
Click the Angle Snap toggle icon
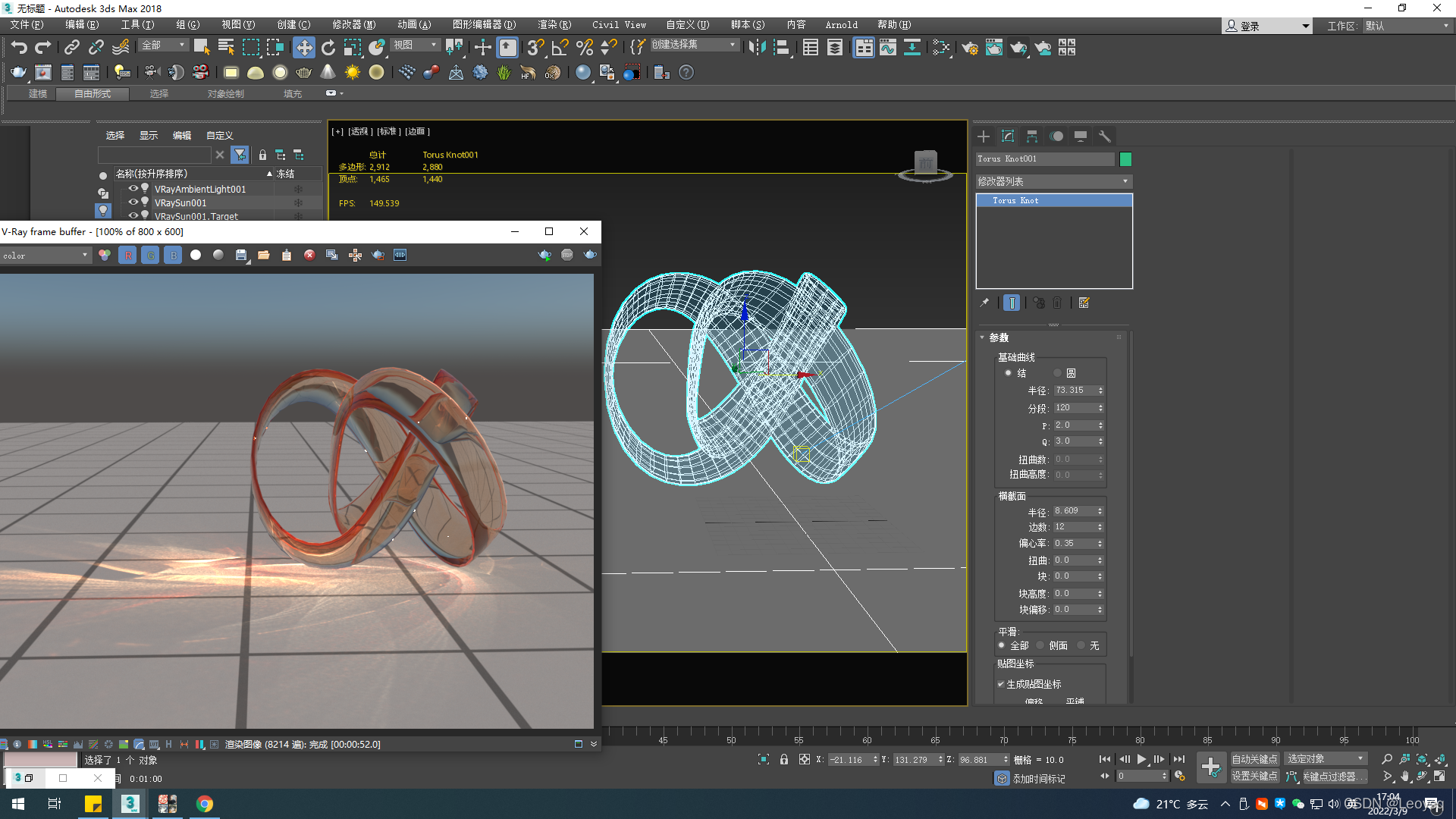pyautogui.click(x=560, y=48)
